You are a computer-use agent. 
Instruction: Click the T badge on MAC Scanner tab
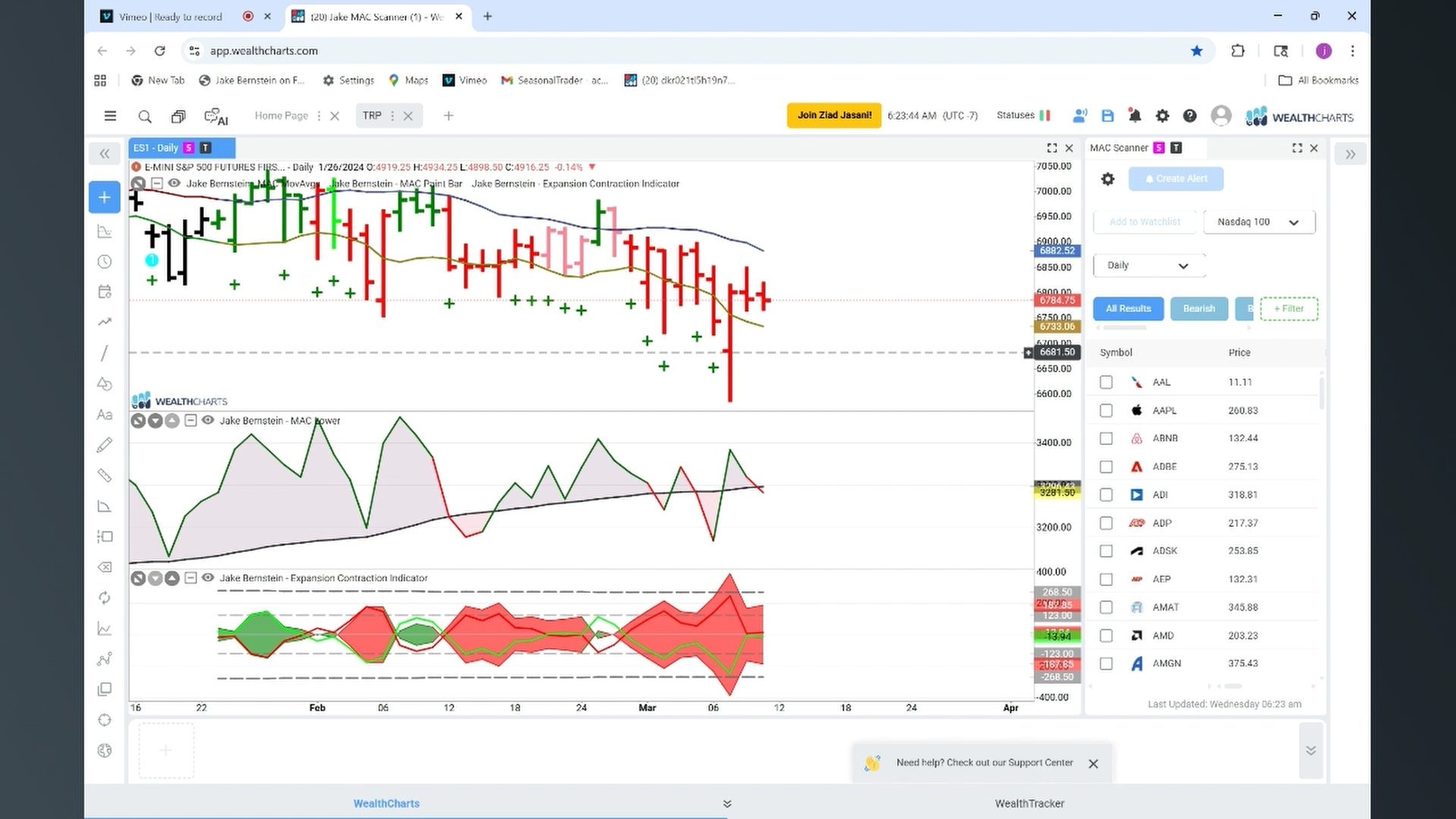(1176, 148)
